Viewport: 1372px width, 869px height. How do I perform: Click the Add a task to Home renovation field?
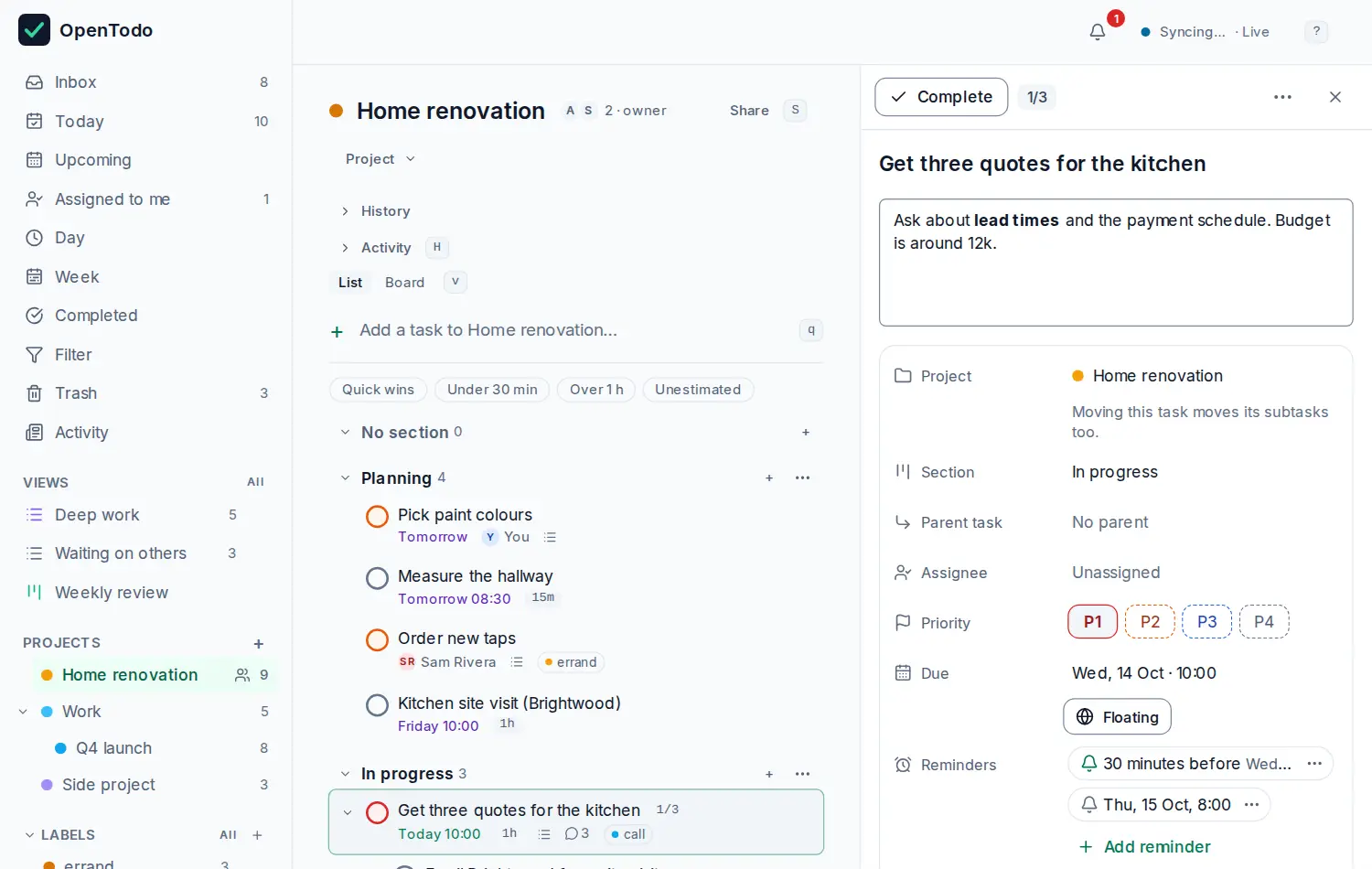pos(576,330)
